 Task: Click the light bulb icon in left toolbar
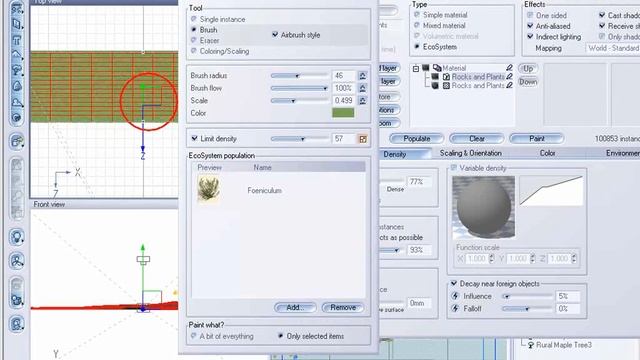pos(17,237)
